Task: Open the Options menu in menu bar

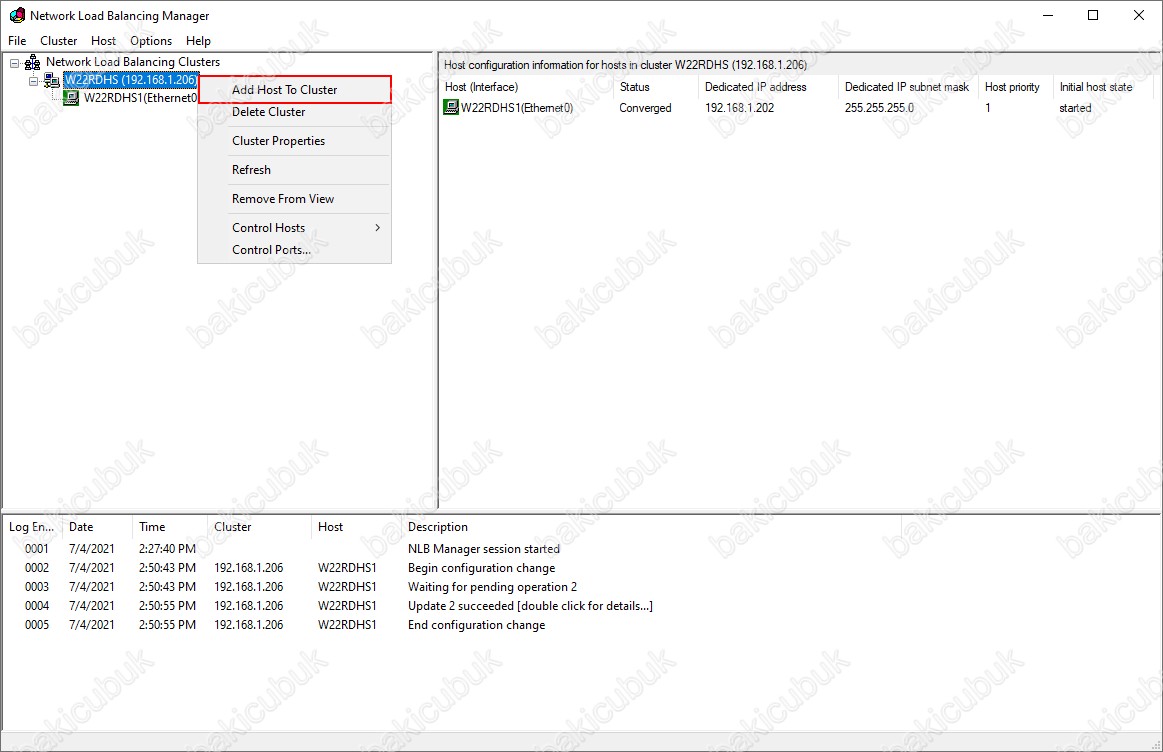Action: 151,41
